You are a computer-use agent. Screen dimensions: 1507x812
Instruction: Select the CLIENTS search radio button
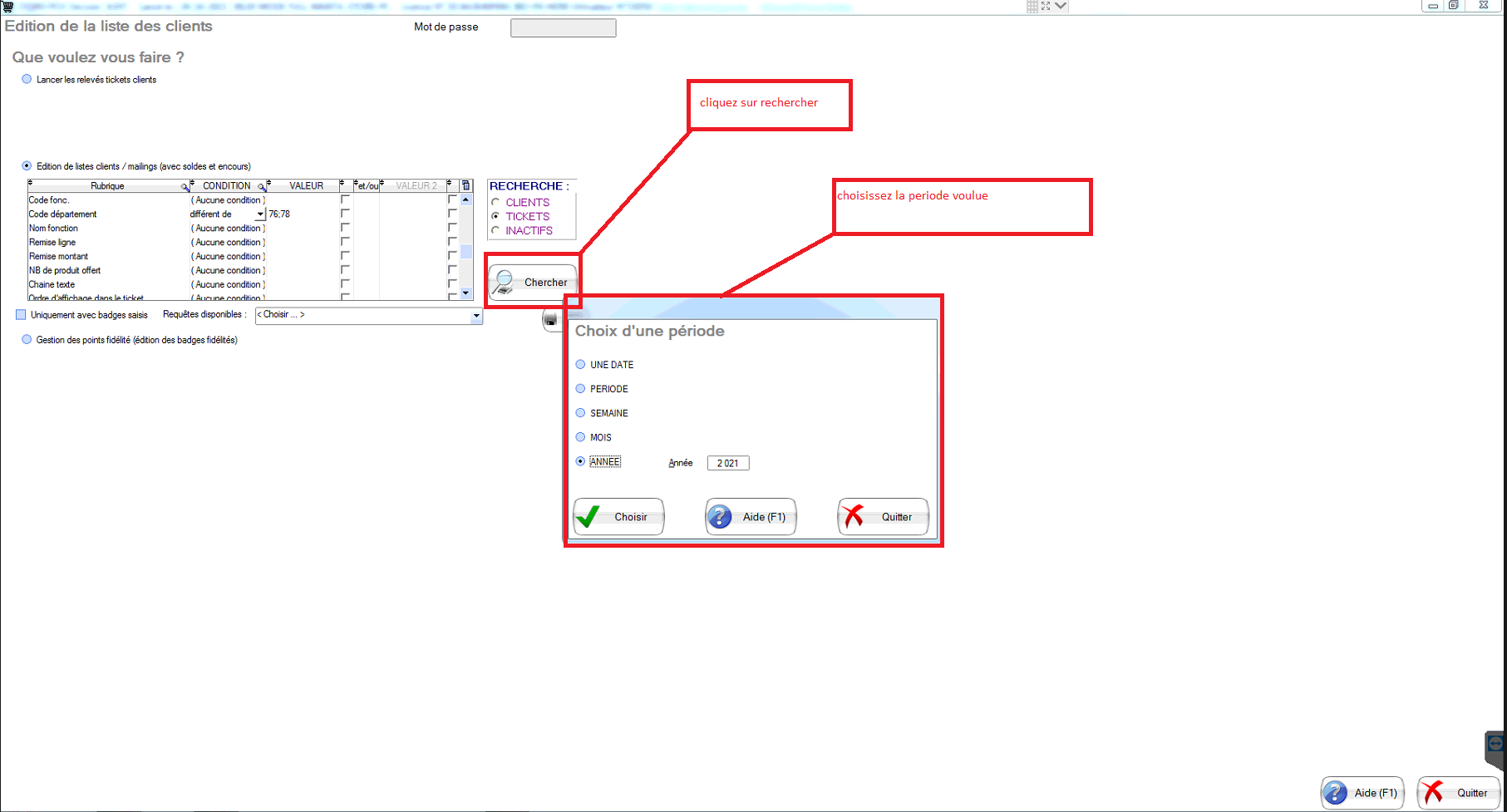pyautogui.click(x=496, y=202)
